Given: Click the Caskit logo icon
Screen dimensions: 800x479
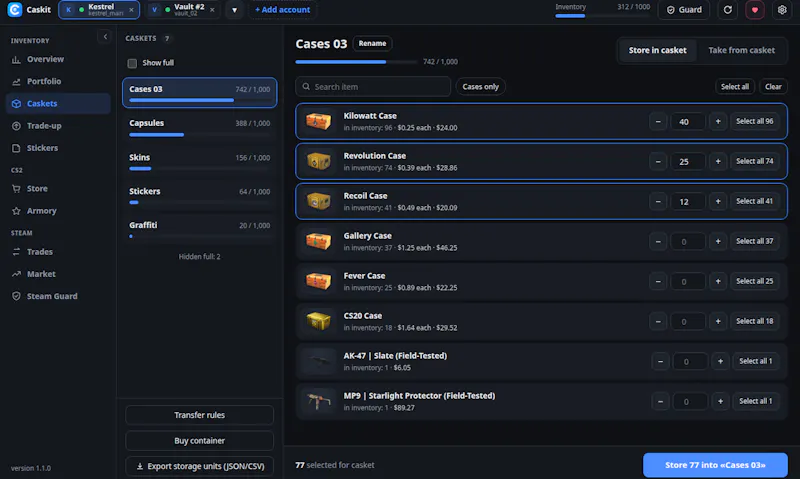Looking at the screenshot, I should point(15,9).
